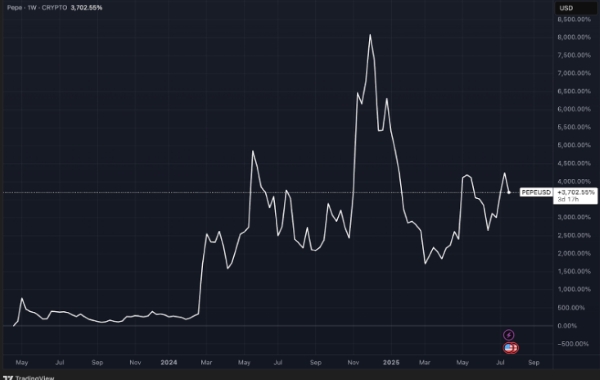The image size is (600, 380).
Task: Select the +3,702.55% current price label
Action: pyautogui.click(x=576, y=192)
